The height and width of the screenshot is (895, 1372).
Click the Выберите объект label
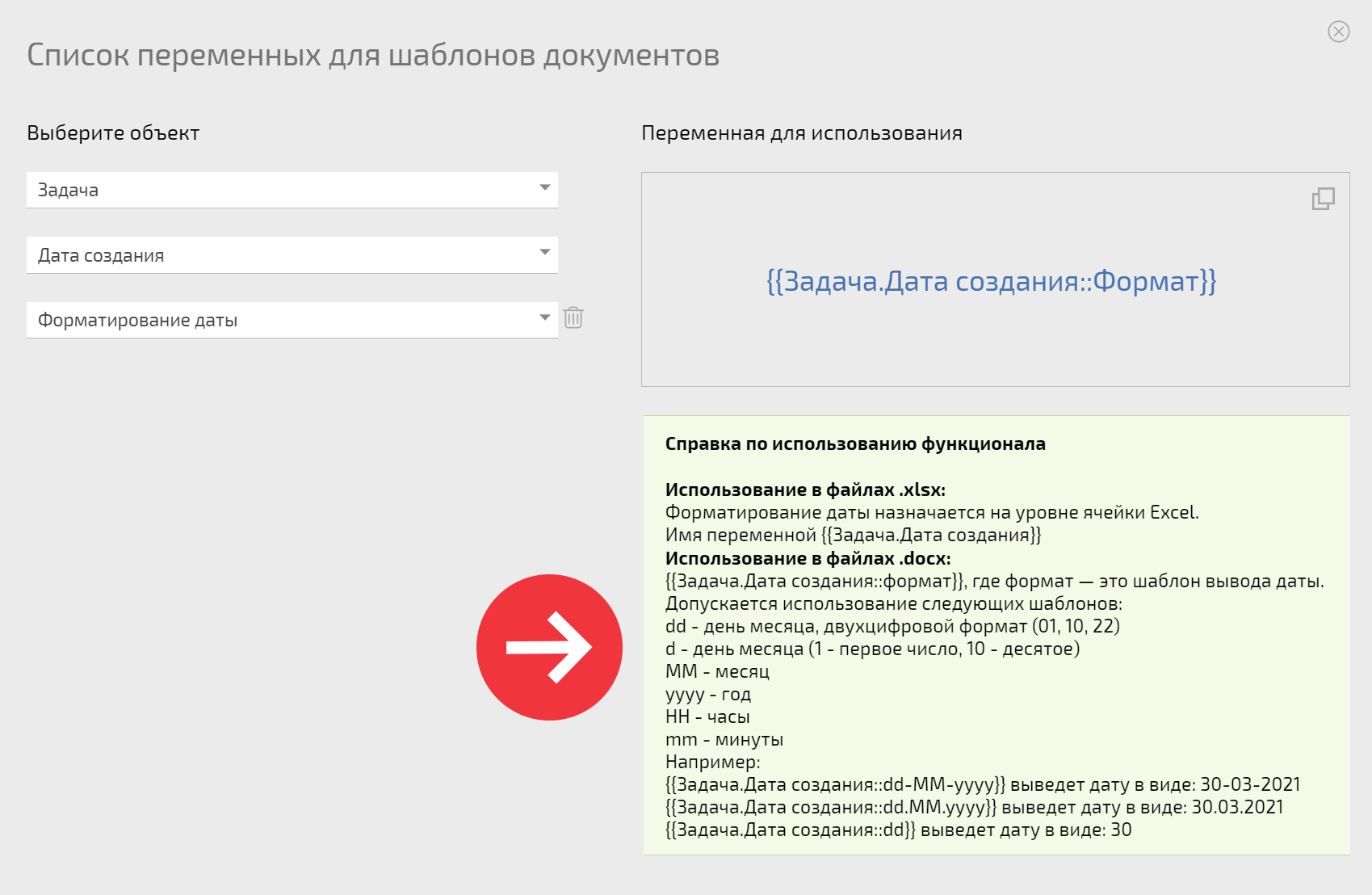[113, 133]
